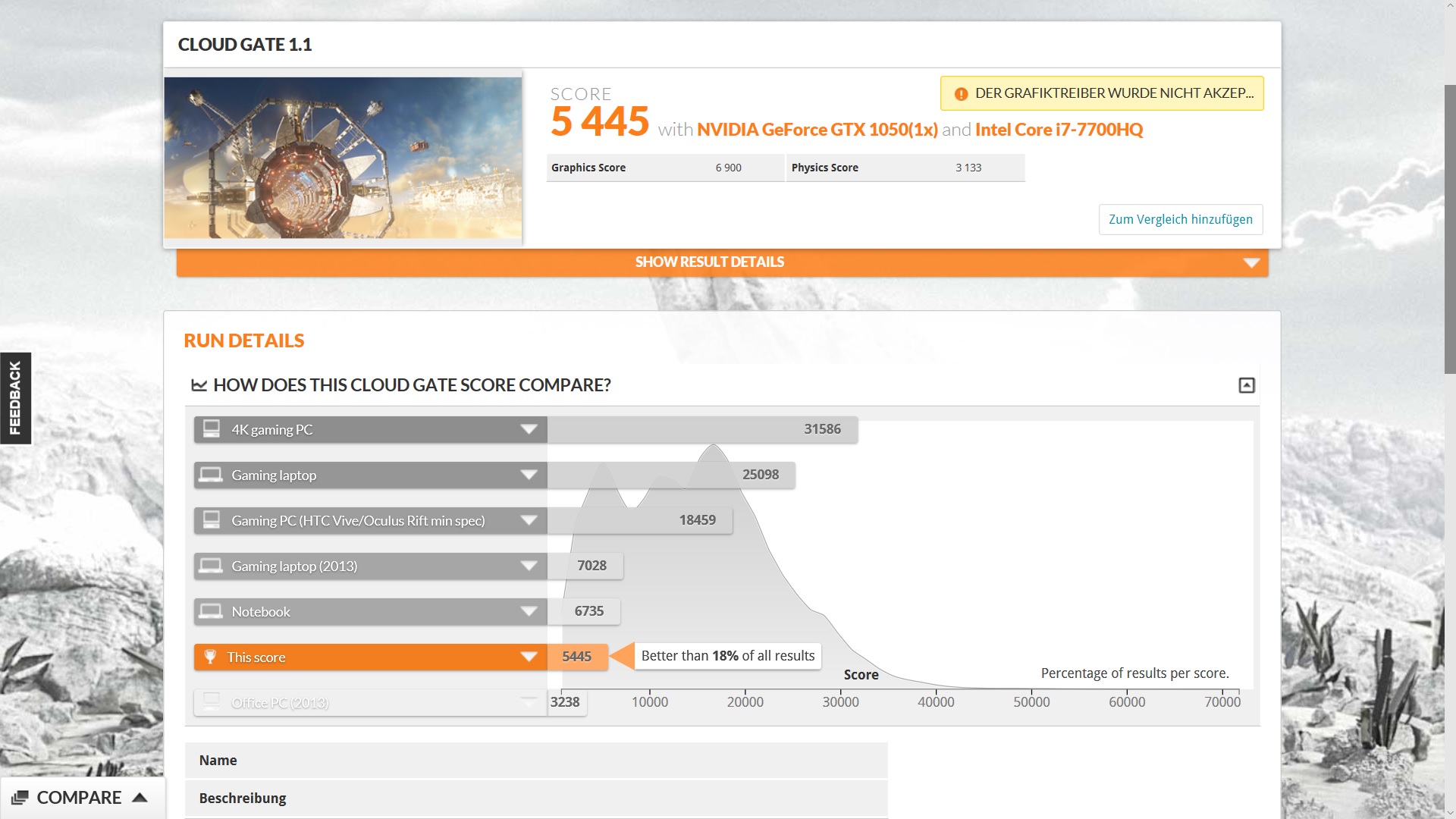Click Zum Vergleich hinzufügen button
This screenshot has width=1456, height=819.
click(1180, 219)
